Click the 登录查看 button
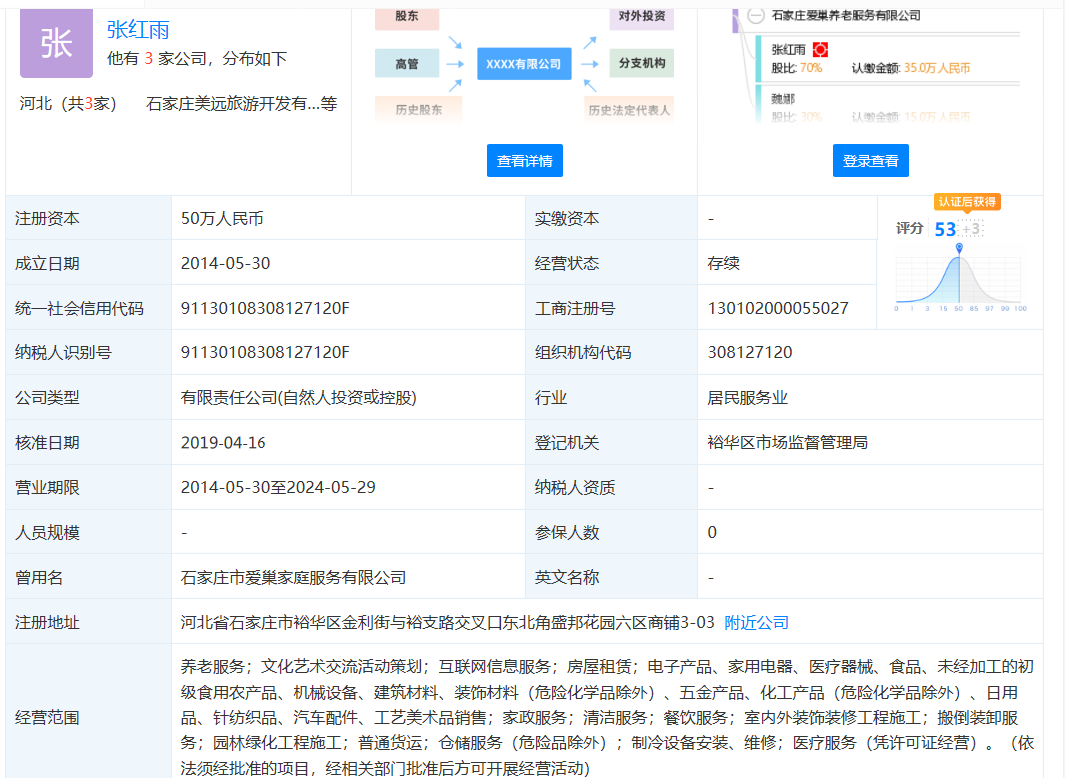 click(870, 160)
